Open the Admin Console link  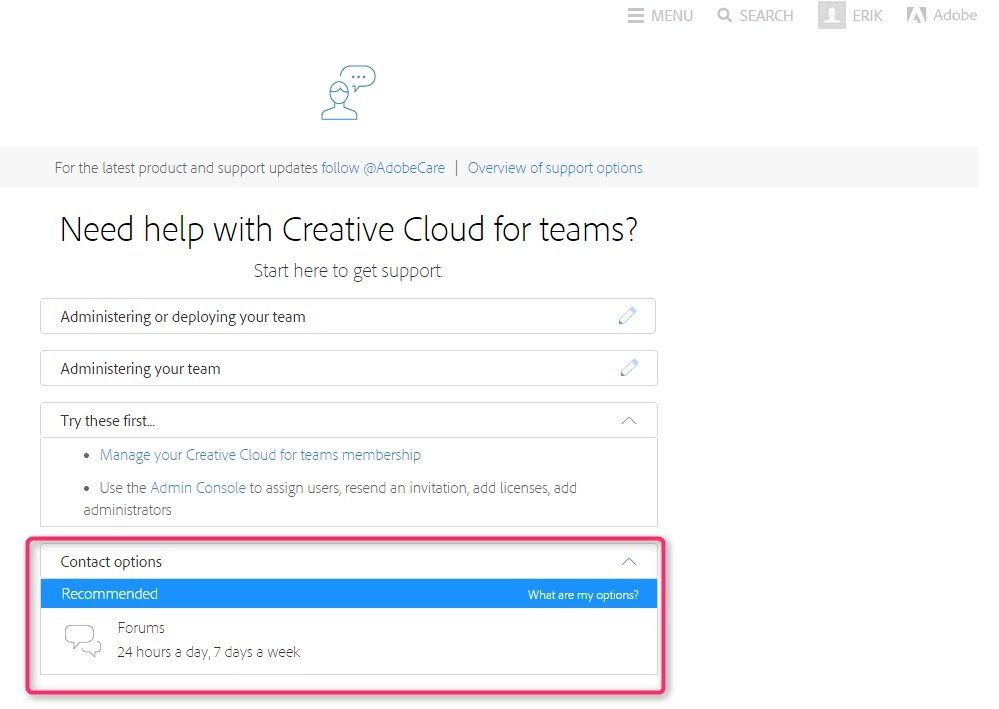(198, 488)
